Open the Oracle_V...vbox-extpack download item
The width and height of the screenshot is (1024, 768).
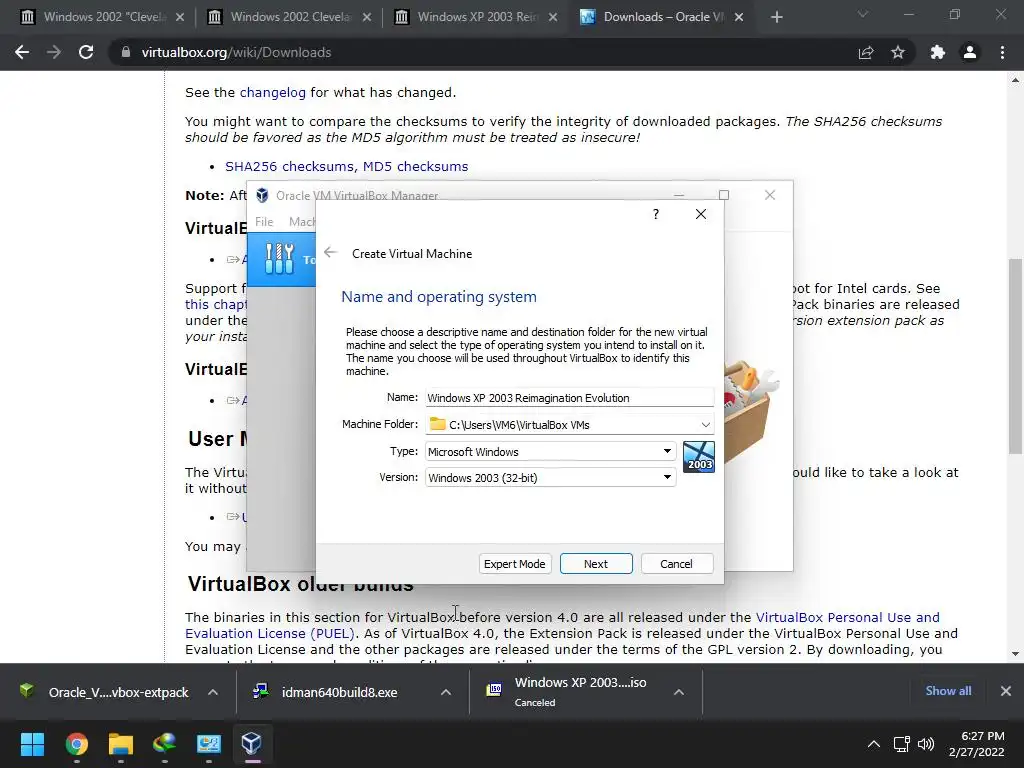pos(104,692)
